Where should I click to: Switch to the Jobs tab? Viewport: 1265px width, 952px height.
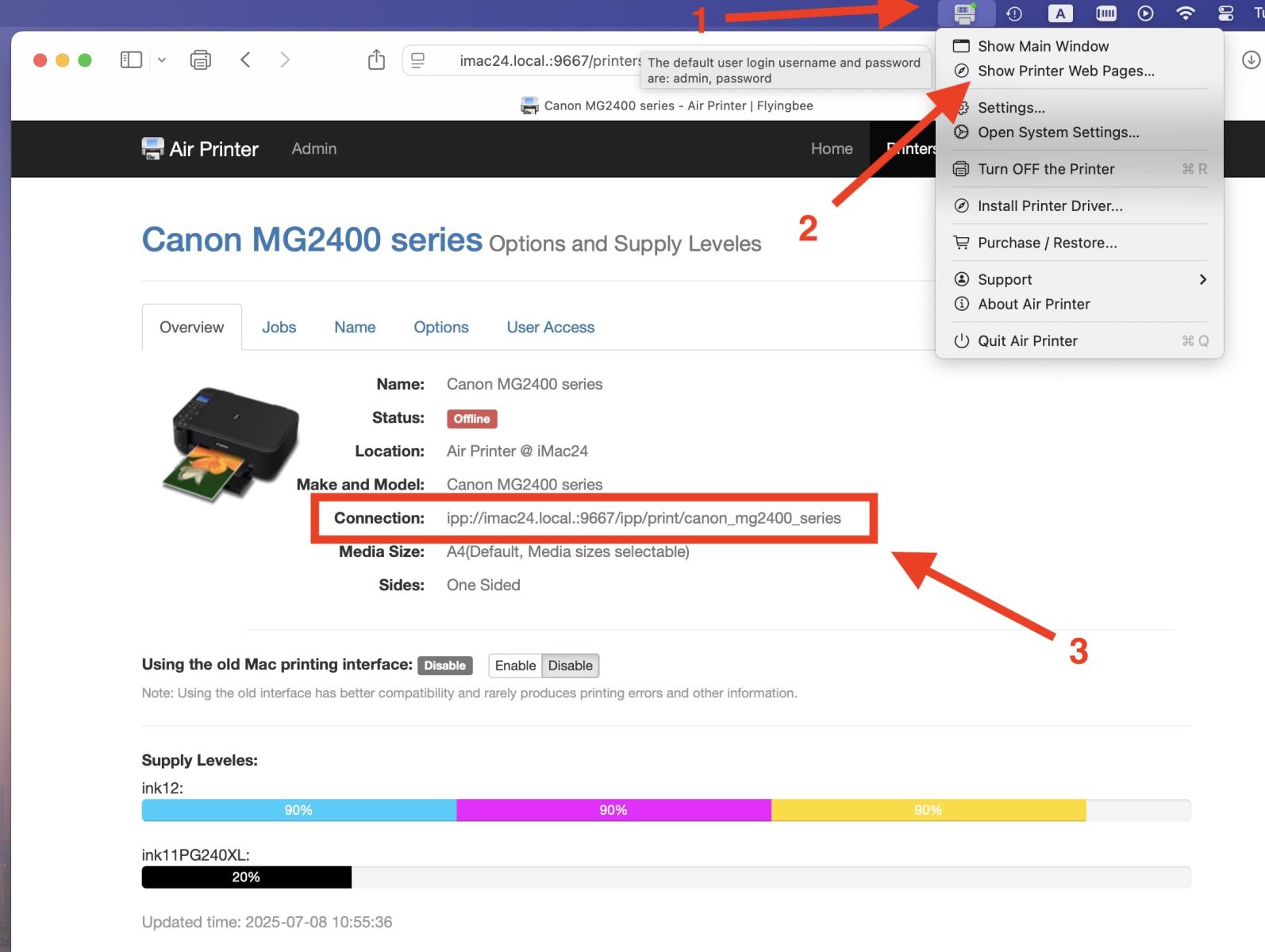[279, 328]
